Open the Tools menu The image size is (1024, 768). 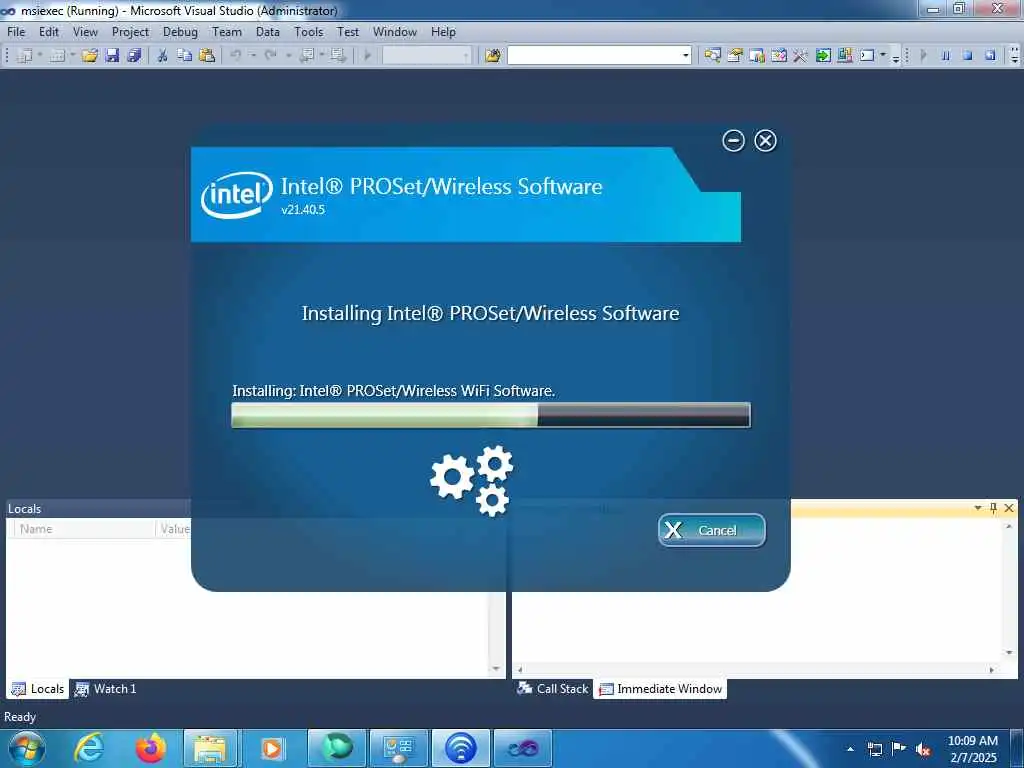click(x=308, y=32)
